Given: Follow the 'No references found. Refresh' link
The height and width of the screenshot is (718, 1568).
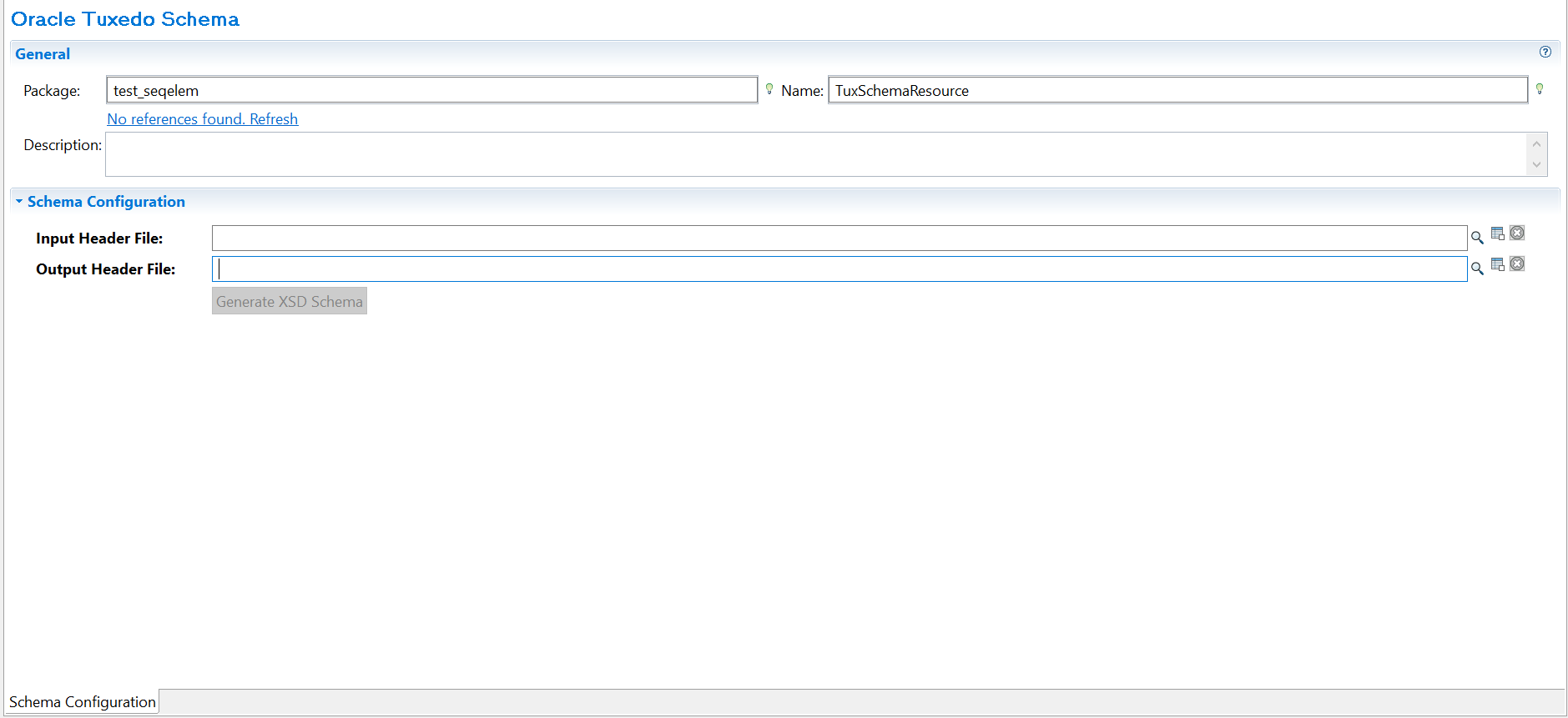Looking at the screenshot, I should [x=203, y=119].
